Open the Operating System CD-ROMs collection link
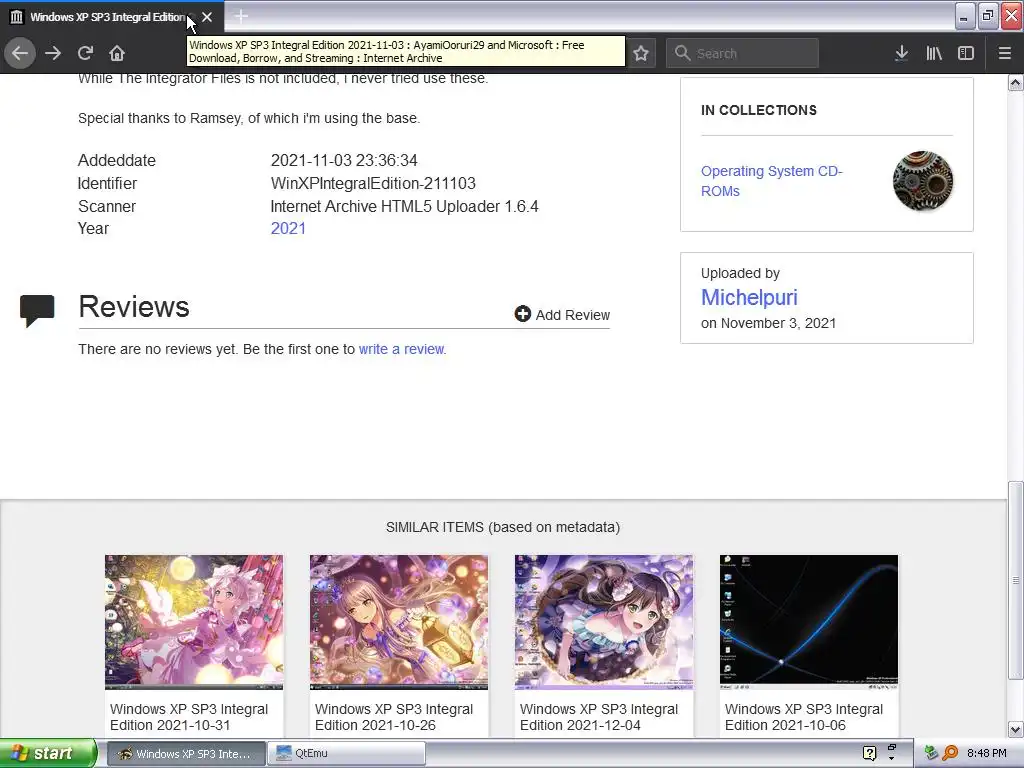This screenshot has height=768, width=1024. pos(771,181)
